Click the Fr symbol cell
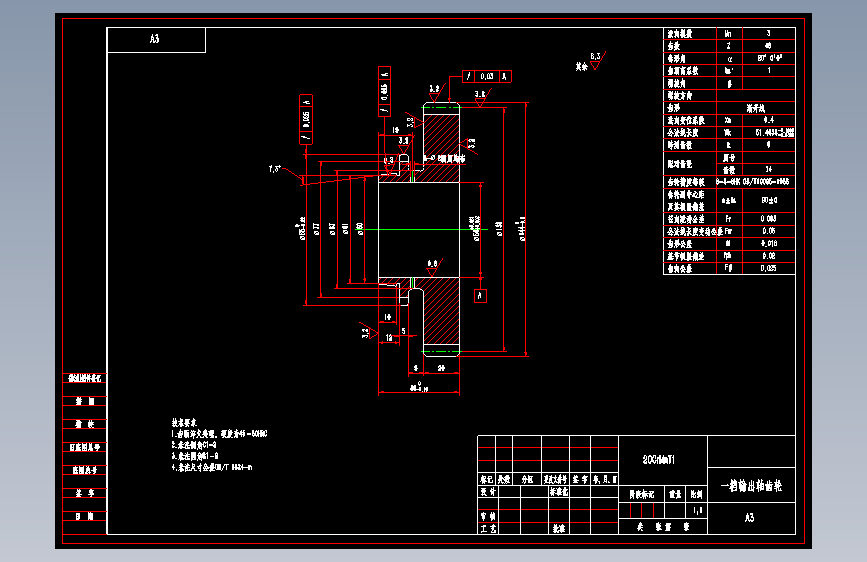867x562 pixels. 728,219
